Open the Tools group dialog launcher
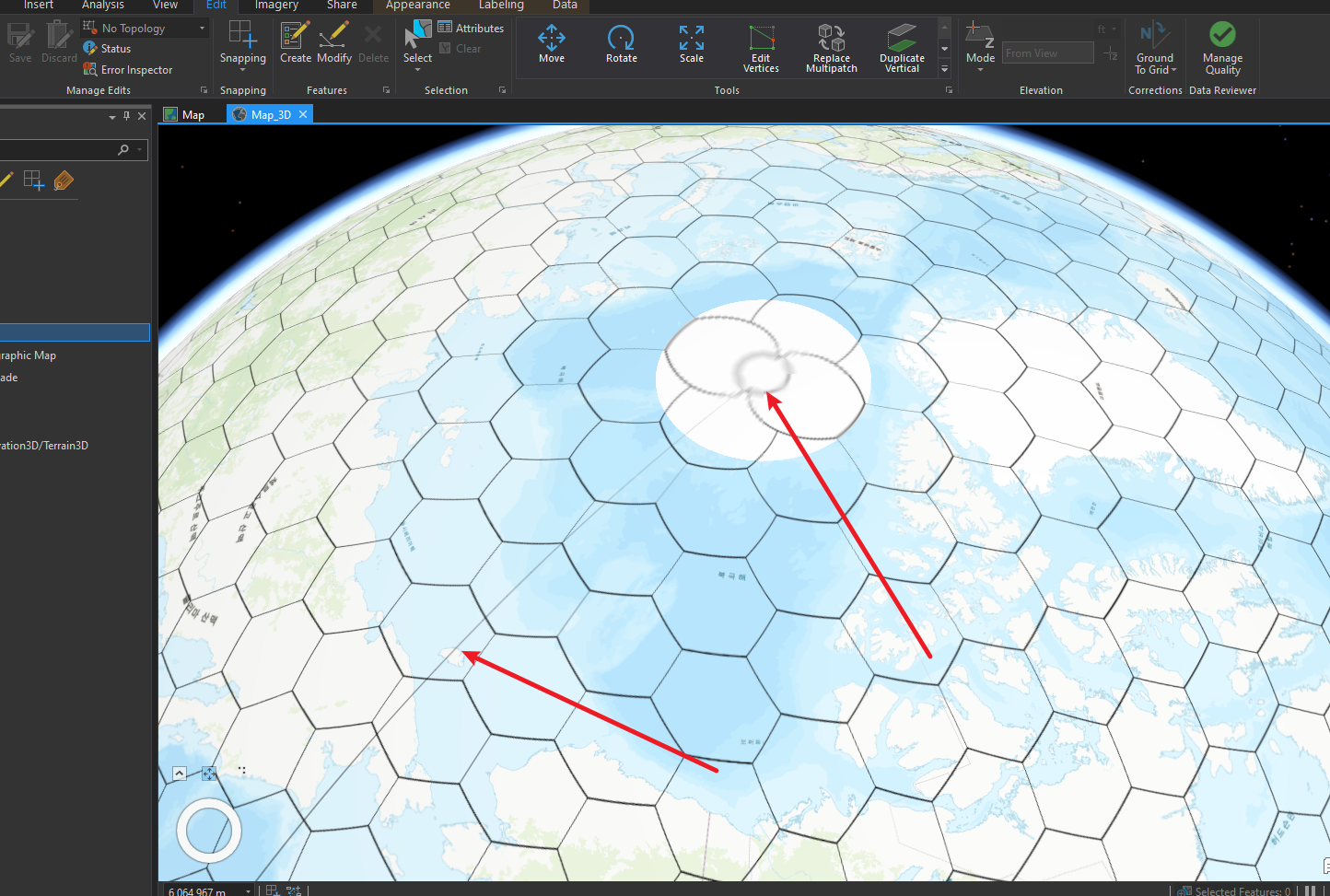Viewport: 1330px width, 896px height. point(949,90)
